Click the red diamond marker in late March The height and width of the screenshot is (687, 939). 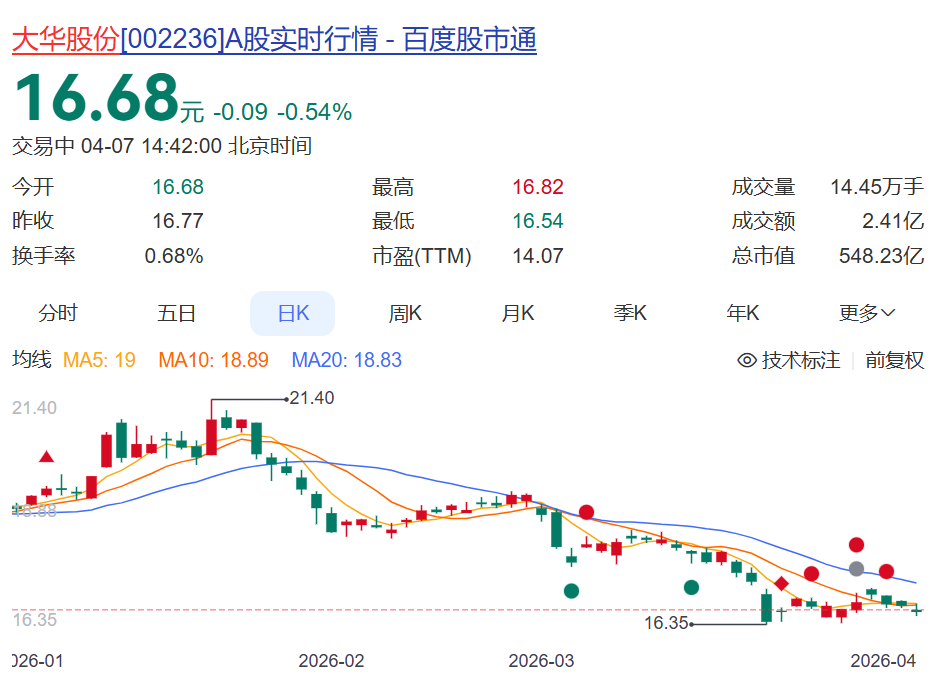(782, 582)
